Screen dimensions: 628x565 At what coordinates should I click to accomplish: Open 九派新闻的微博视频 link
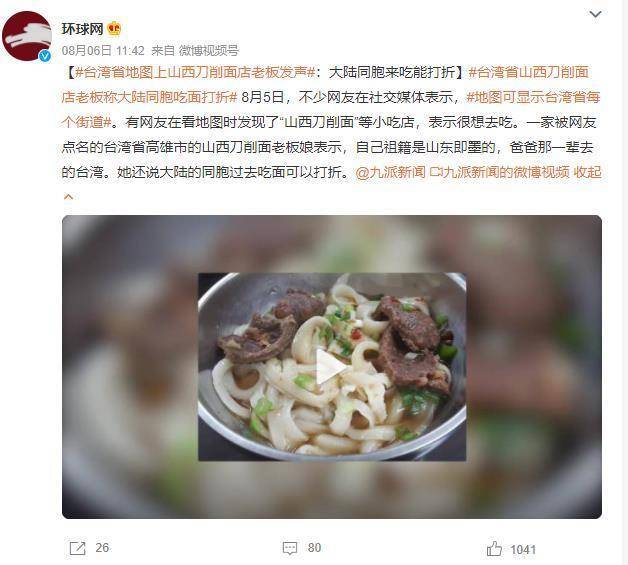pos(499,172)
